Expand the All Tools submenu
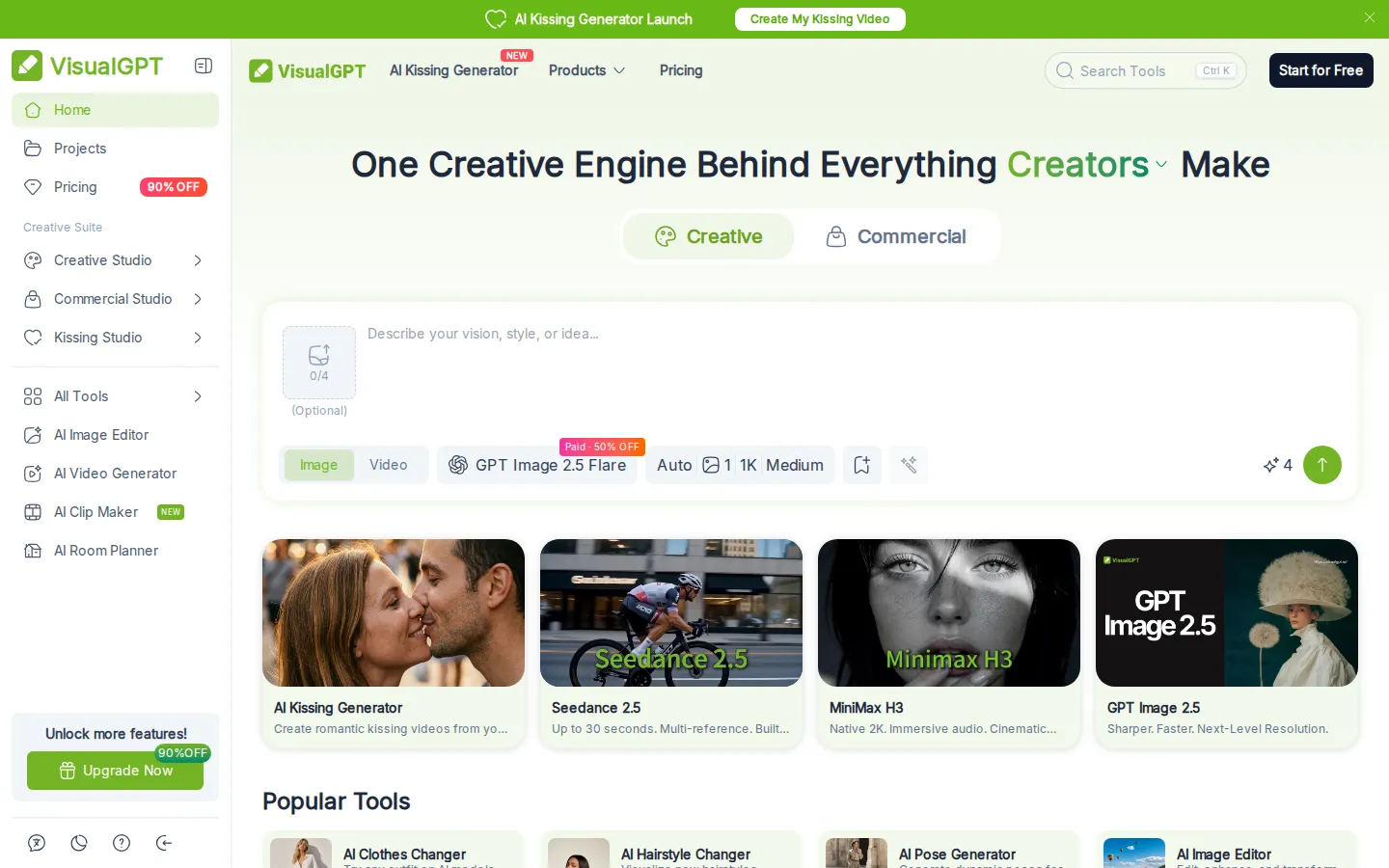 (115, 396)
